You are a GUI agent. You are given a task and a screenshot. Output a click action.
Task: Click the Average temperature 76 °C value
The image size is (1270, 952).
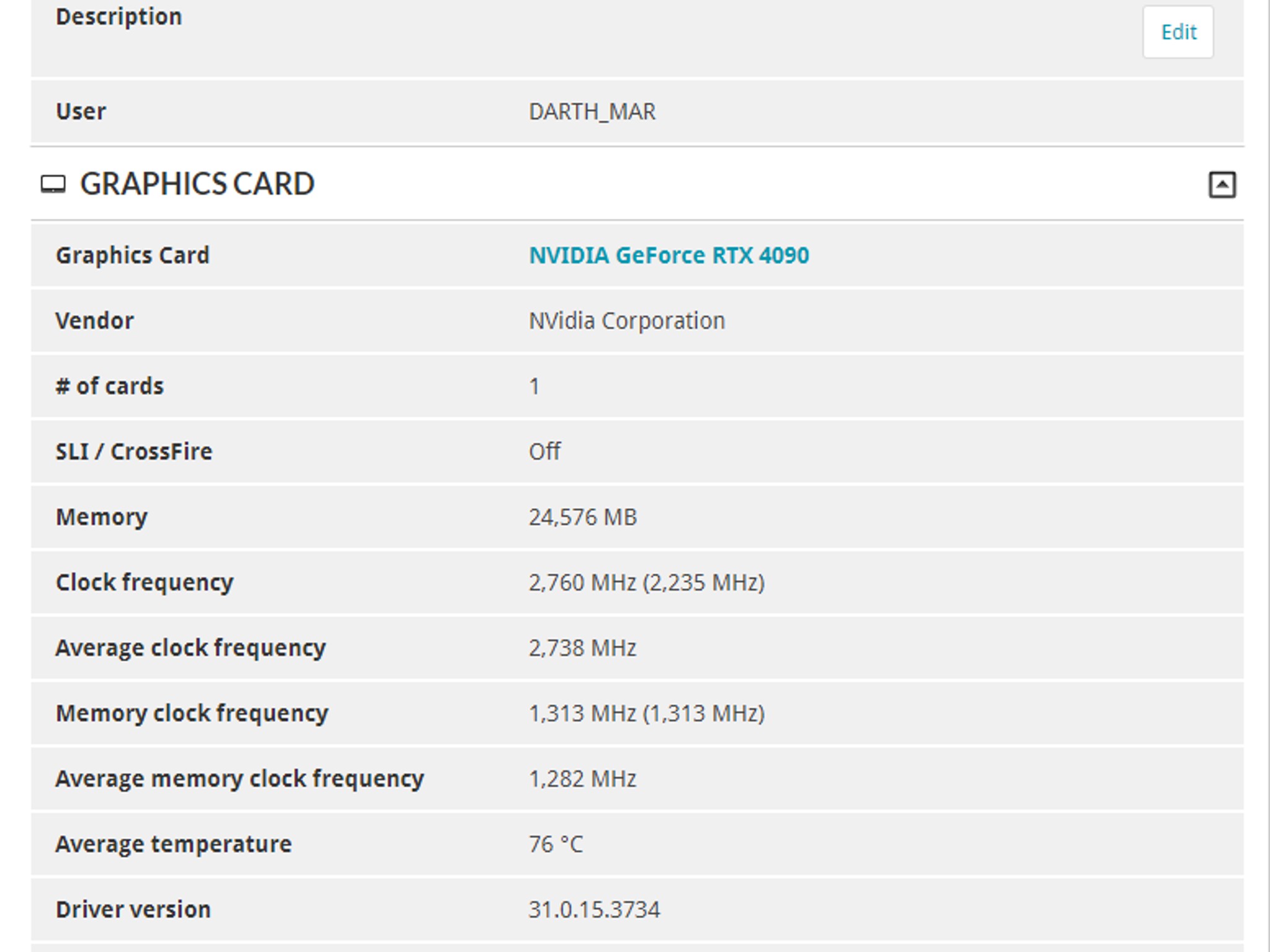pyautogui.click(x=556, y=844)
